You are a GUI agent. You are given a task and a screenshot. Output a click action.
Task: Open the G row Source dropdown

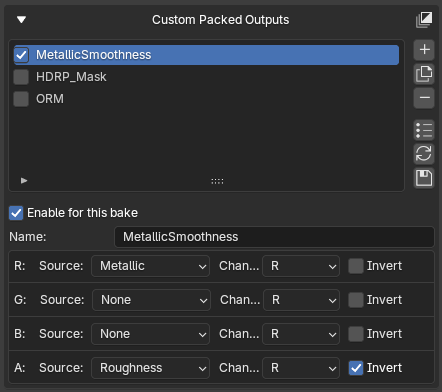pyautogui.click(x=151, y=300)
